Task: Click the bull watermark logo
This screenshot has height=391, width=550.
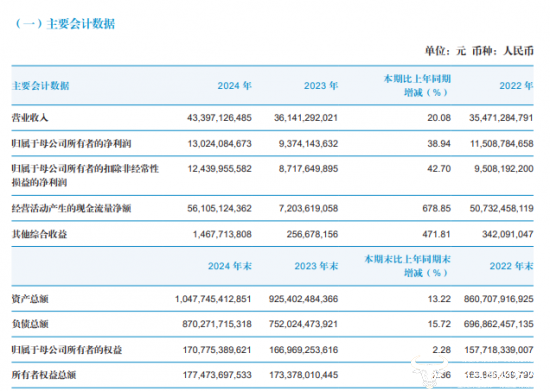Action: pyautogui.click(x=428, y=372)
